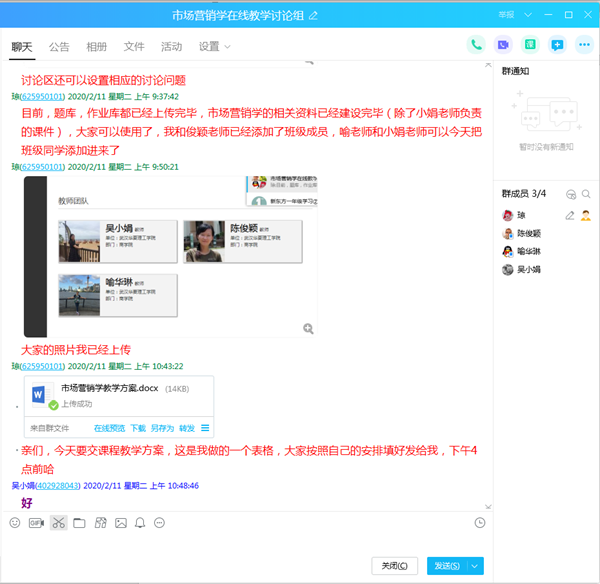The image size is (600, 584).
Task: Search group members with magnifier icon
Action: (x=587, y=194)
